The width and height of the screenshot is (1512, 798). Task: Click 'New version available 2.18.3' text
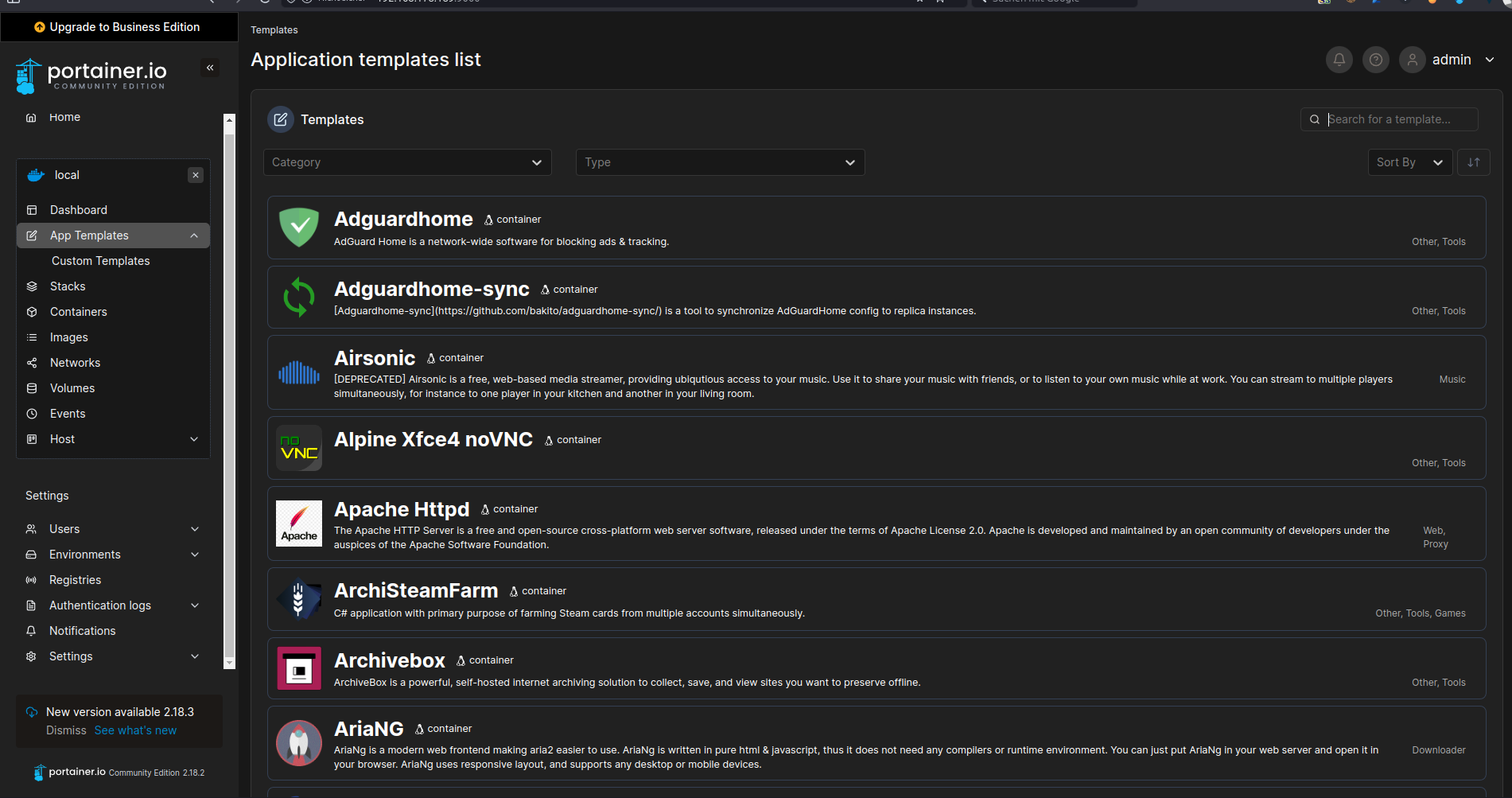point(120,712)
